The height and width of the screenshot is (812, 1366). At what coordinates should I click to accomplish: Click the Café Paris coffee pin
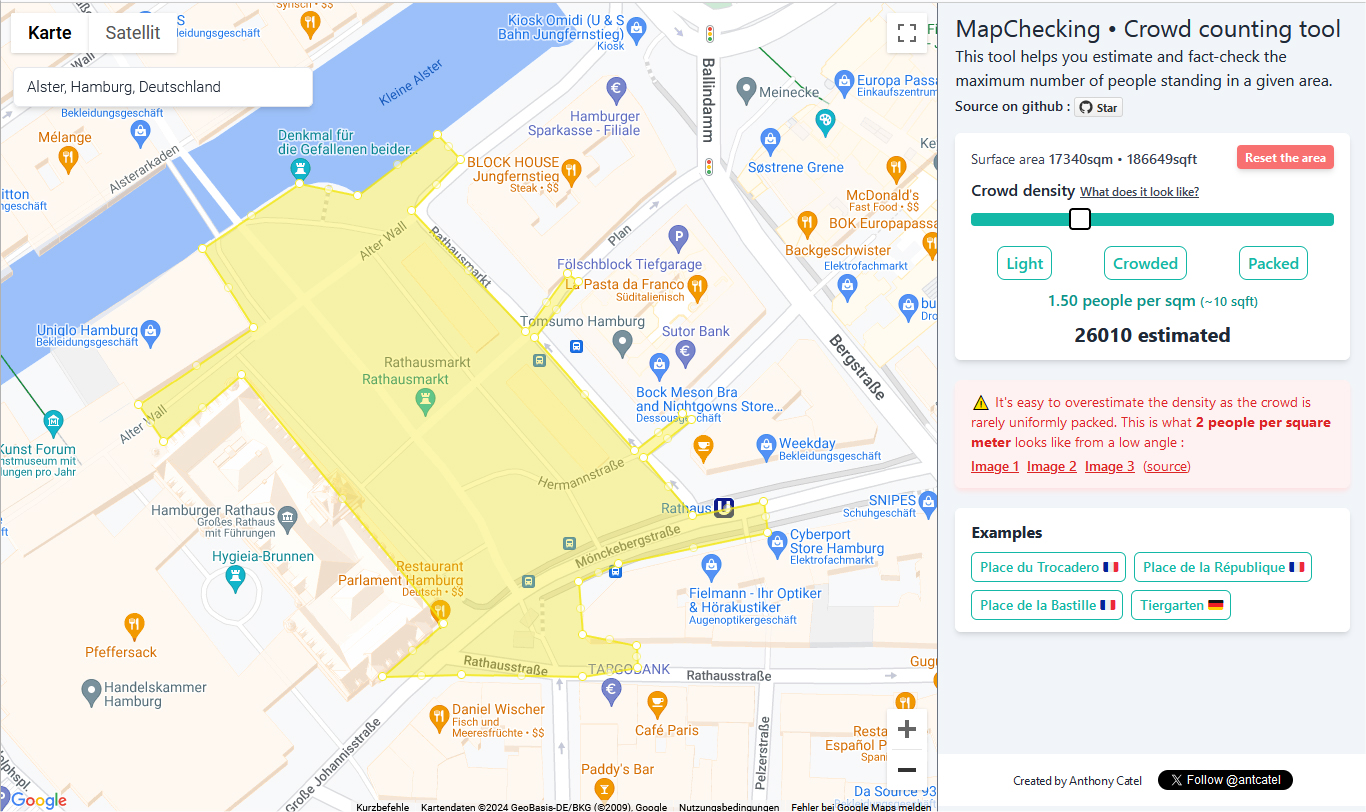click(x=657, y=705)
